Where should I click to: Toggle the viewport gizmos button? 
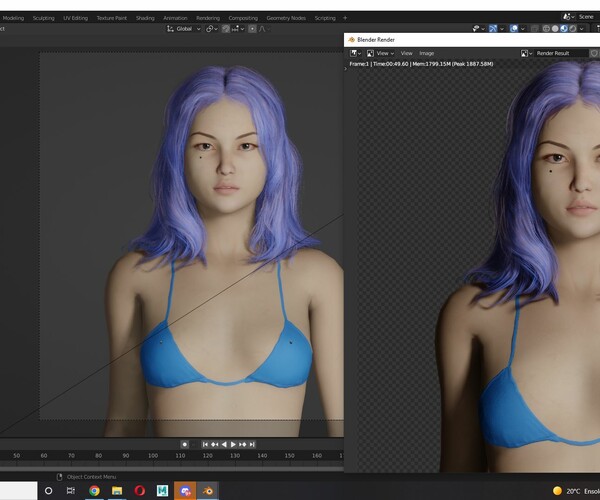point(493,29)
